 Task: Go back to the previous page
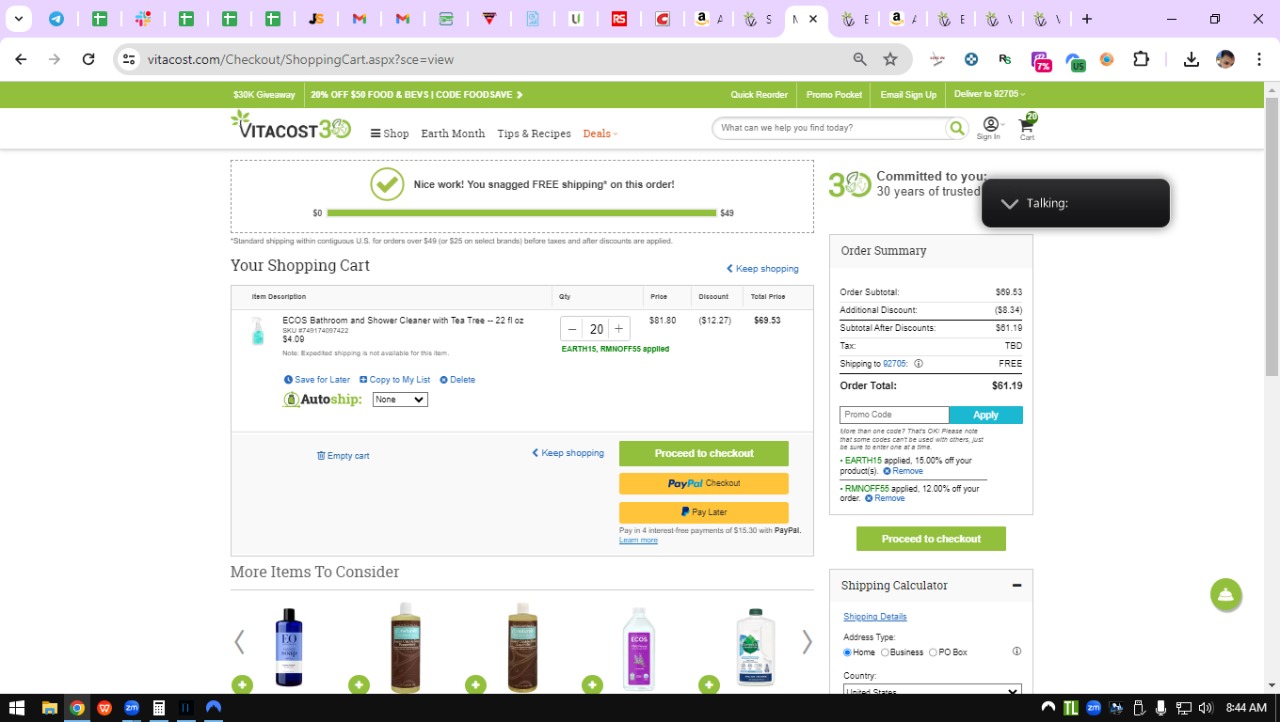[x=21, y=59]
